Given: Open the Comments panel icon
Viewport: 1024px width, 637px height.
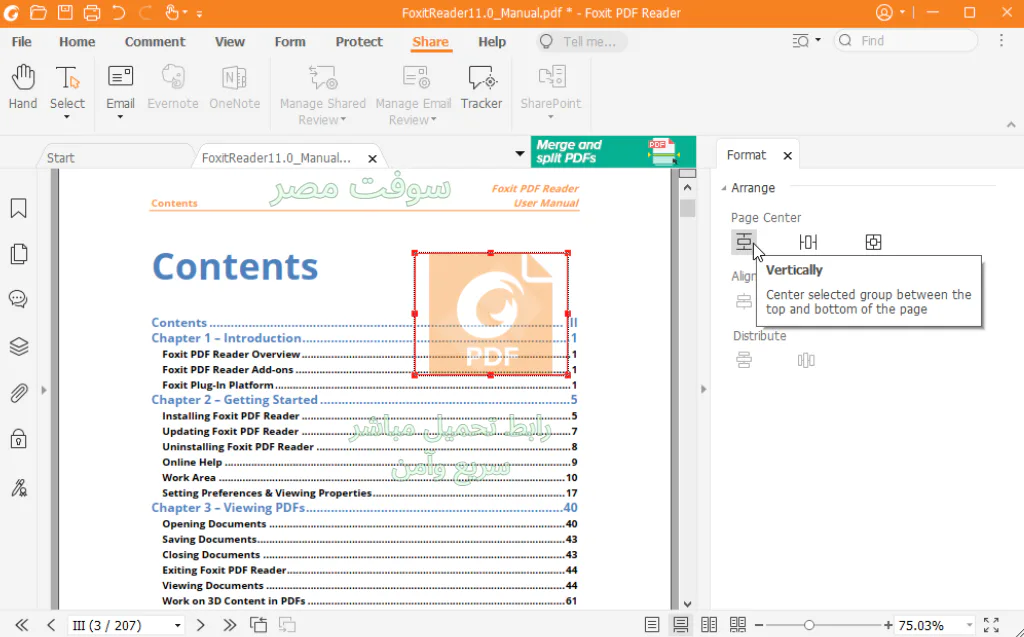Looking at the screenshot, I should tap(18, 299).
